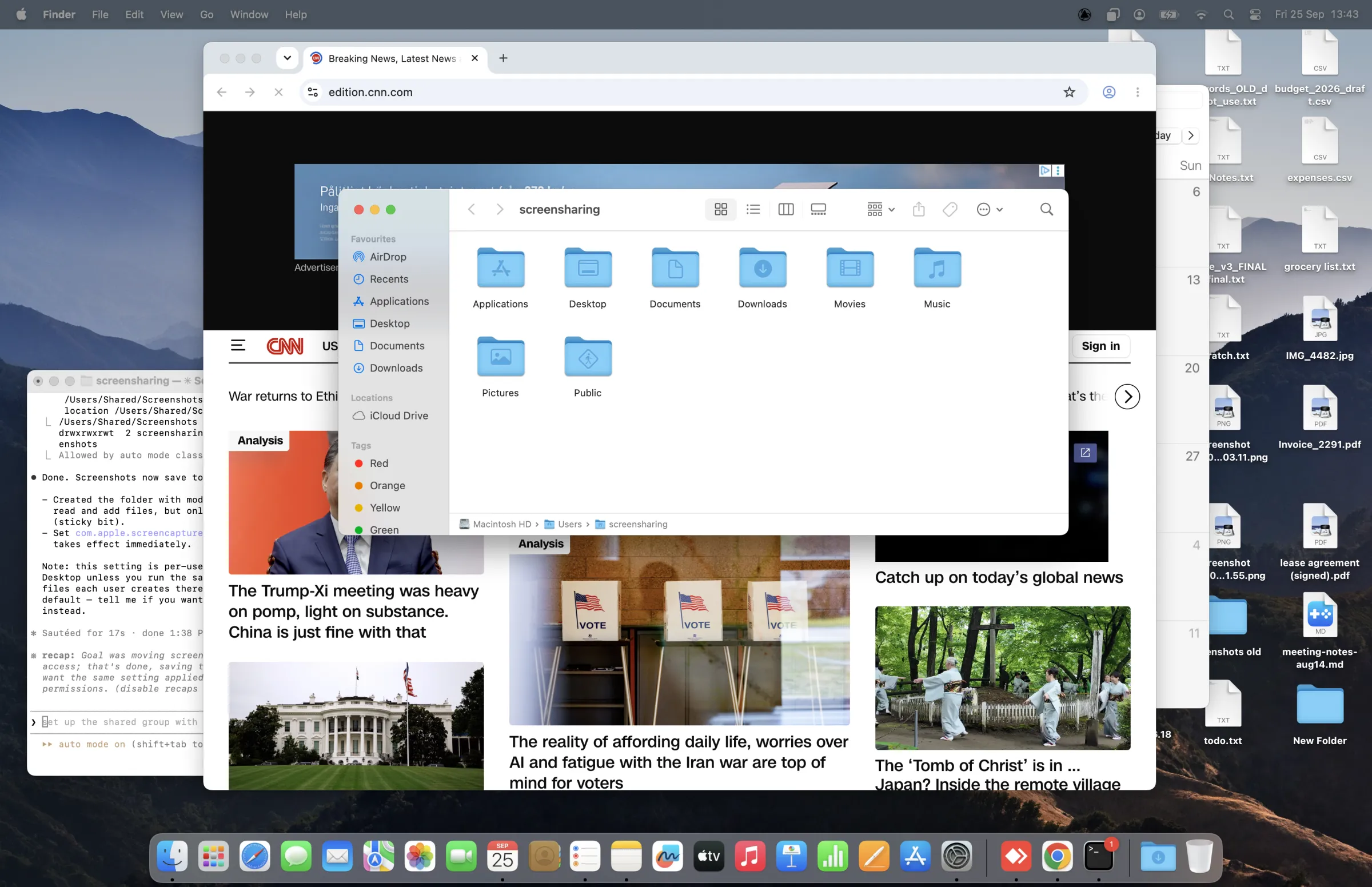Image resolution: width=1372 pixels, height=887 pixels.
Task: Click the White House article thumbnail
Action: 356,726
